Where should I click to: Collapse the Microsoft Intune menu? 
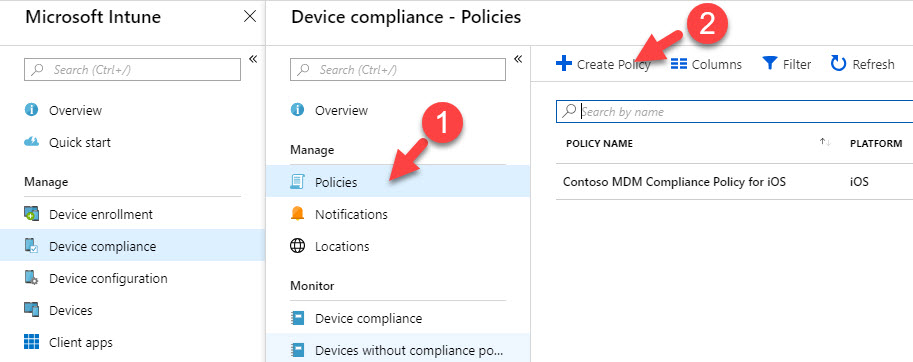[x=253, y=59]
